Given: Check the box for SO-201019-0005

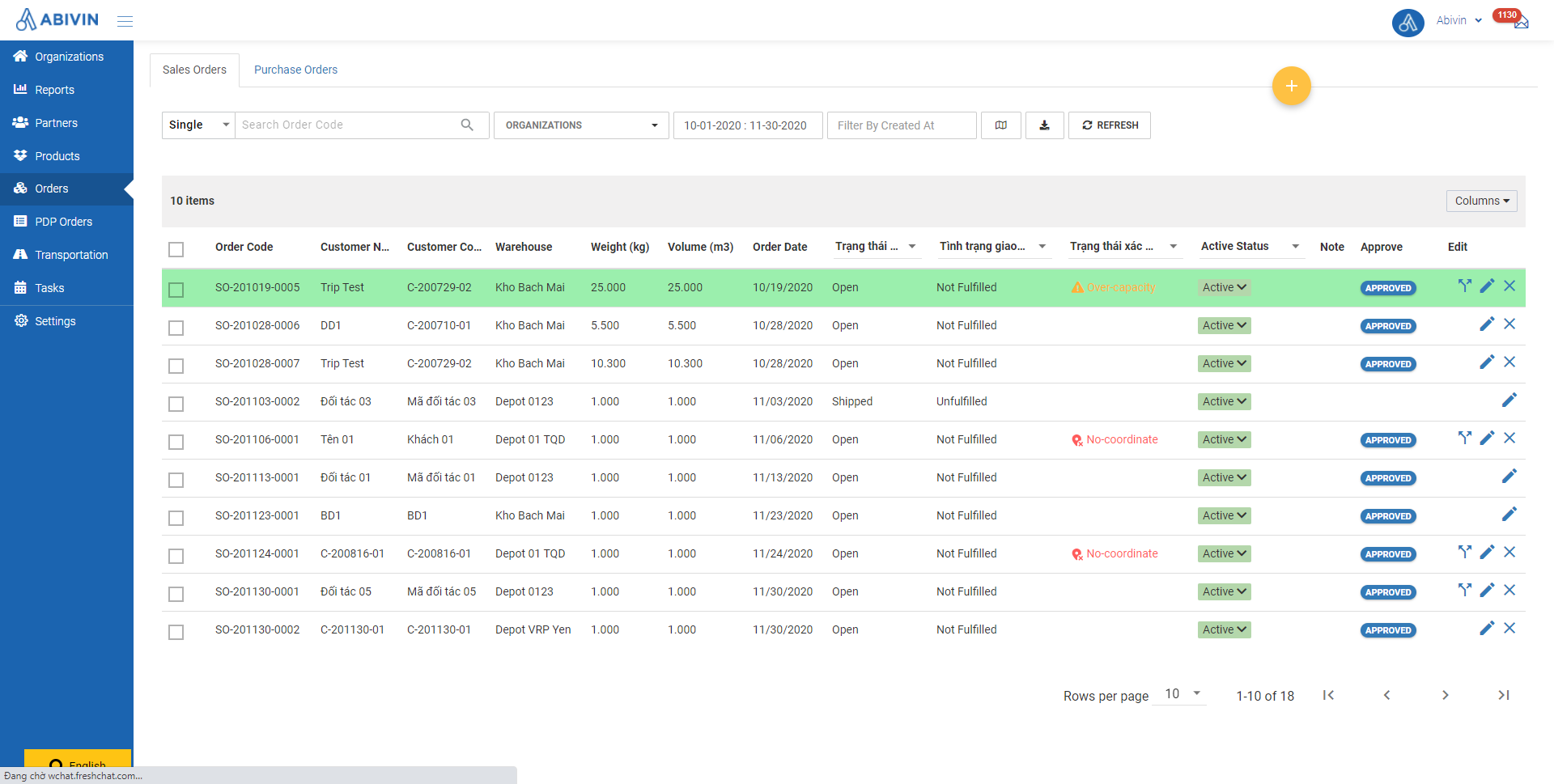Looking at the screenshot, I should point(176,290).
